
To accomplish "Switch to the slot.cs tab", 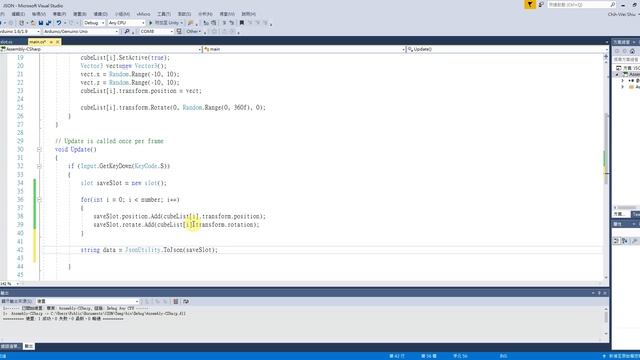I will click(7, 42).
